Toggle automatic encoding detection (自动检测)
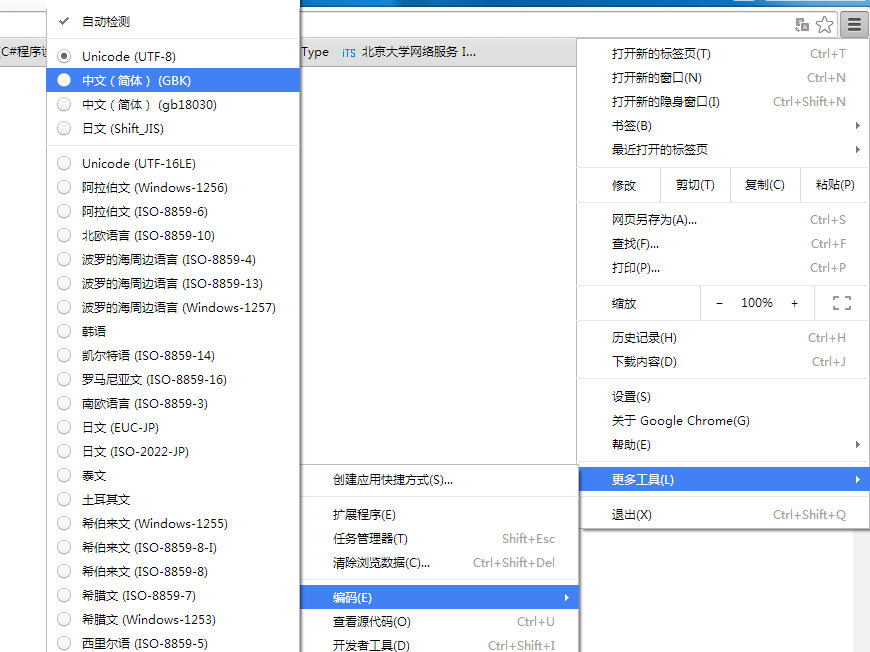Screen dimensions: 870x652 (173, 22)
